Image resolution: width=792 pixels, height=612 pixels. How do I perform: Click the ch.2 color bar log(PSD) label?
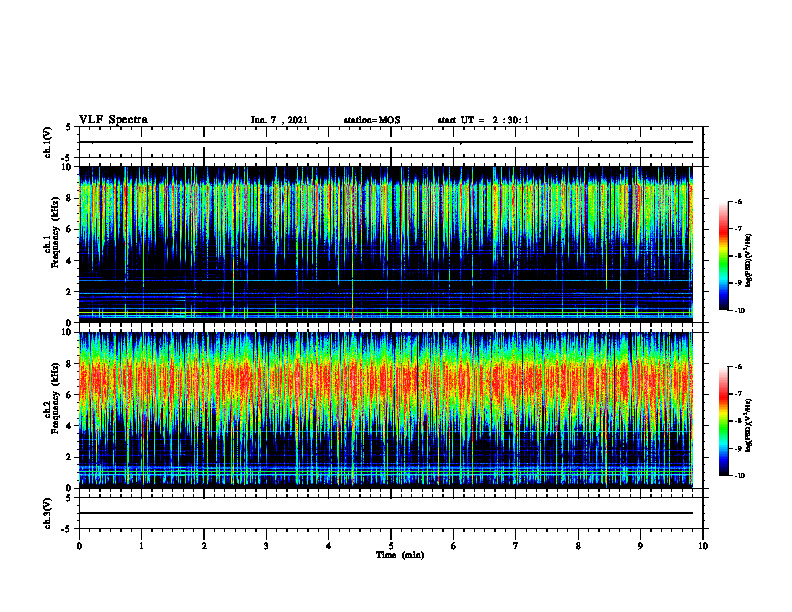point(748,425)
